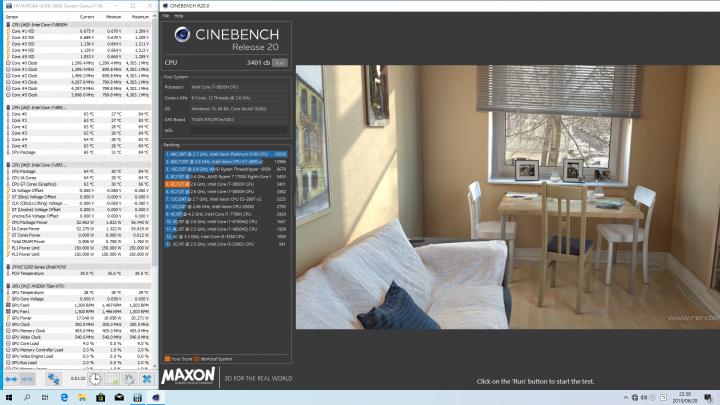Open the network computers icon in HWiNFO
The image size is (720, 405).
click(53, 379)
